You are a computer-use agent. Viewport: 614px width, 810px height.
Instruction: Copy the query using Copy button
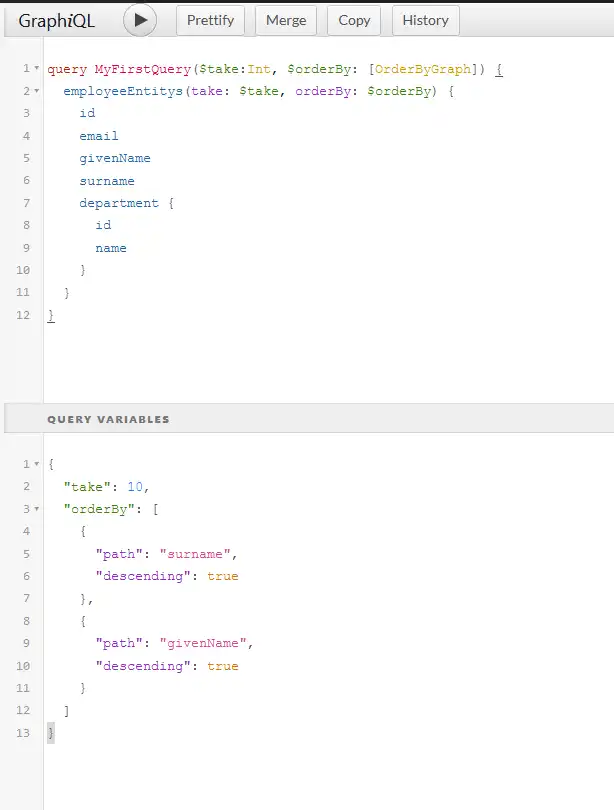coord(354,20)
